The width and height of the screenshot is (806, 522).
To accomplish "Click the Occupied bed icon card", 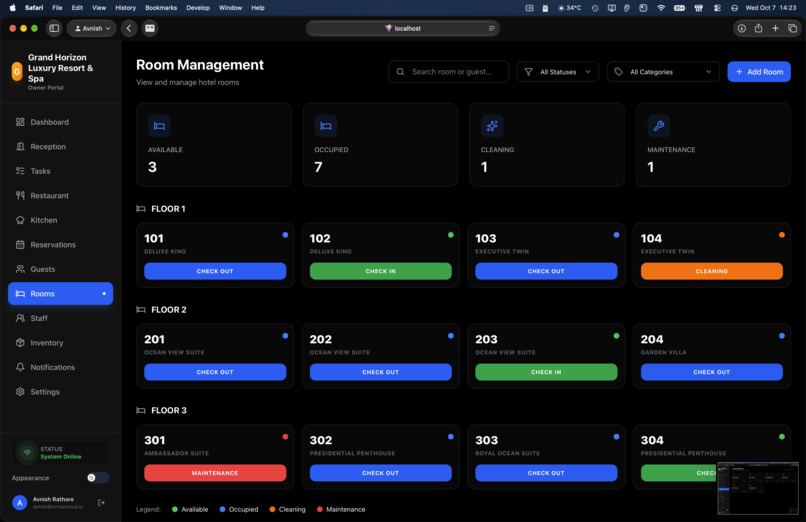I will tap(326, 126).
